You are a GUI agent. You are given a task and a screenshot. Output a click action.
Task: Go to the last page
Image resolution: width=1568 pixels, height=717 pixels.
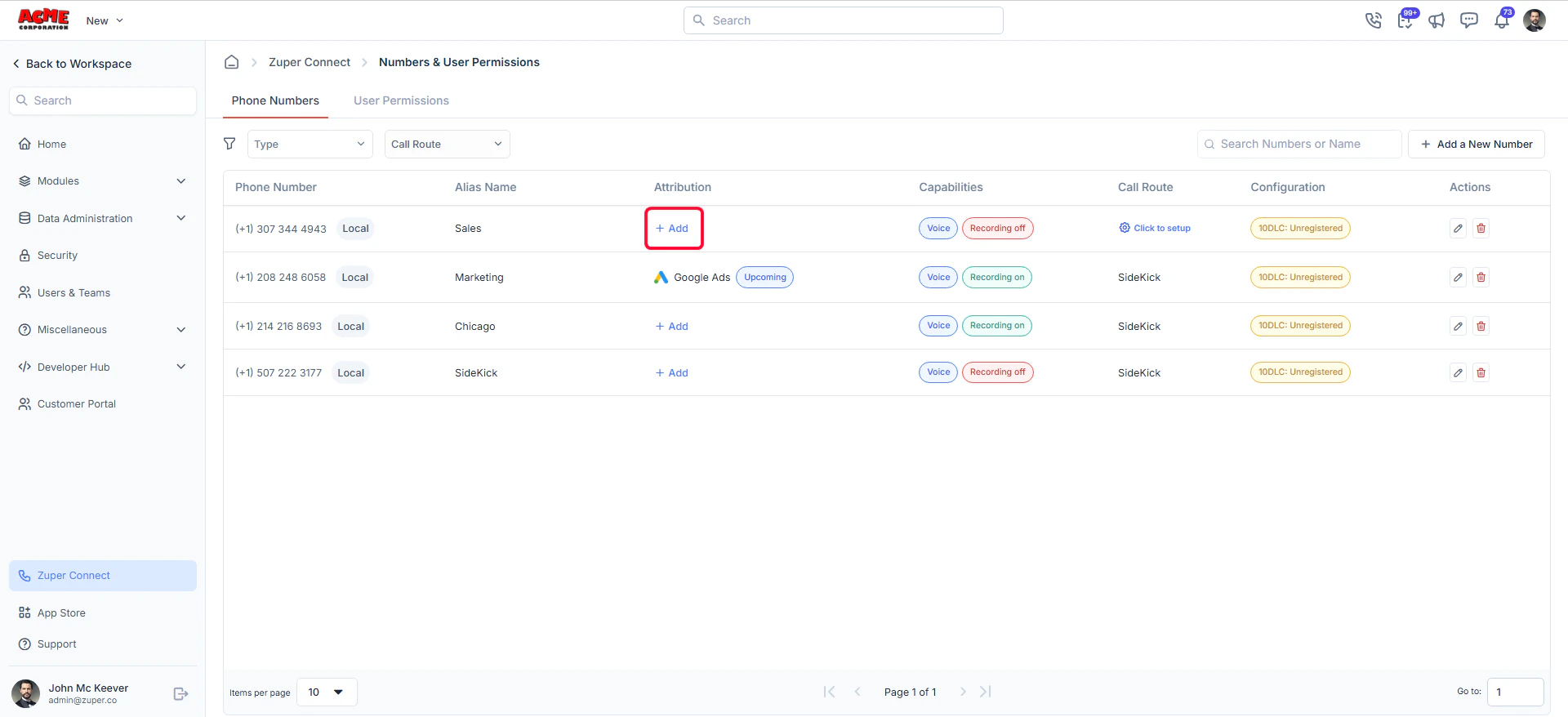(986, 692)
